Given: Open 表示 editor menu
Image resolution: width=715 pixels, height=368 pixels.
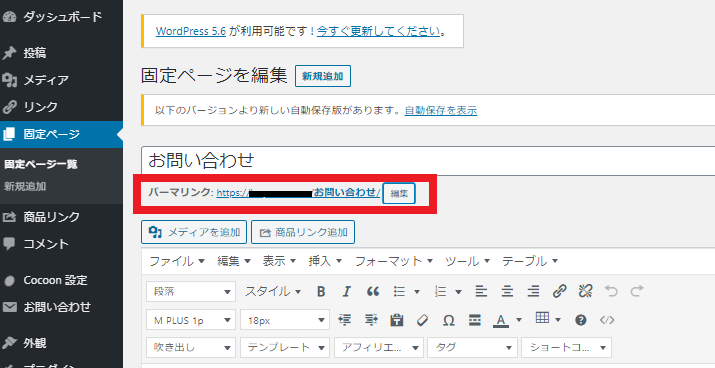Looking at the screenshot, I should click(x=279, y=261).
